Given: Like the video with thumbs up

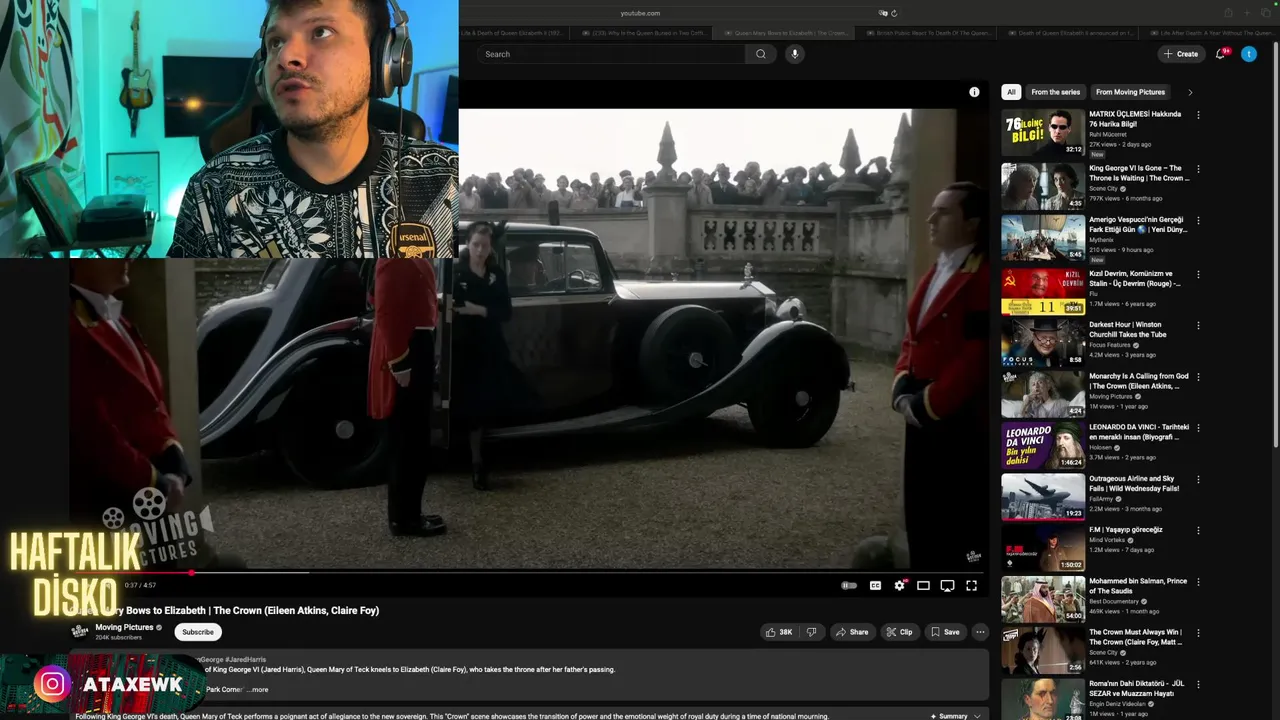Looking at the screenshot, I should [779, 632].
